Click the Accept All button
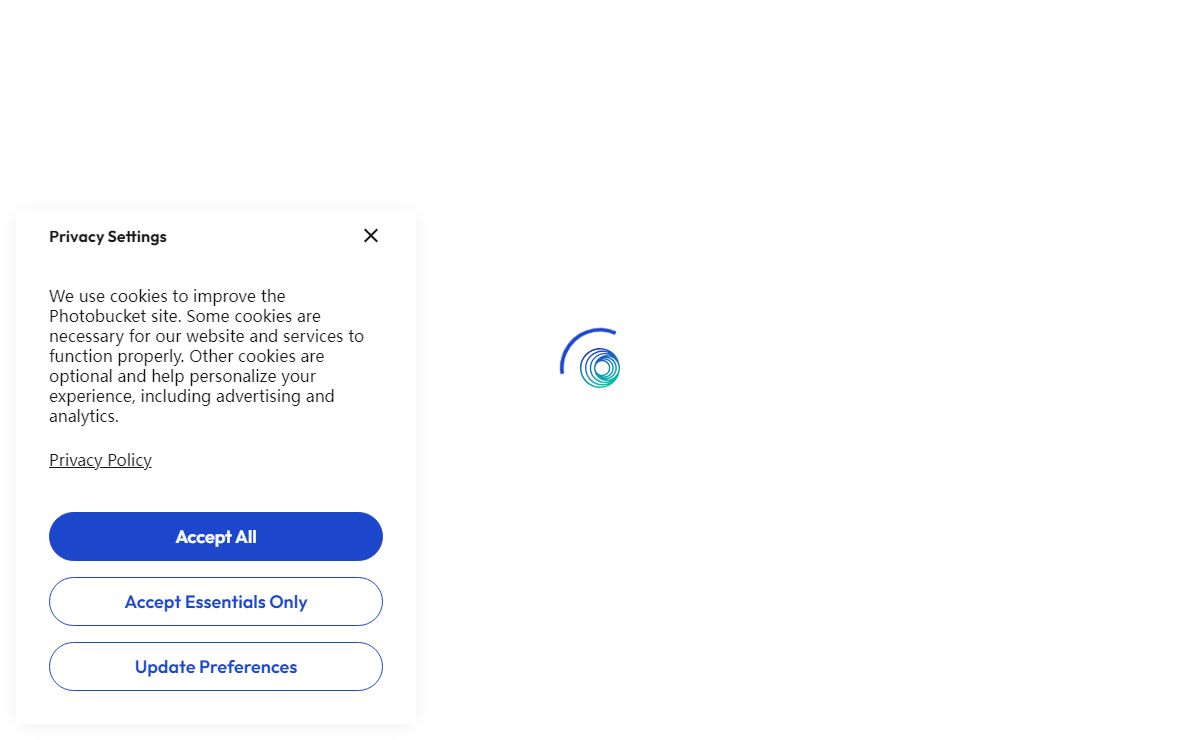The image size is (1200, 740). [x=216, y=537]
